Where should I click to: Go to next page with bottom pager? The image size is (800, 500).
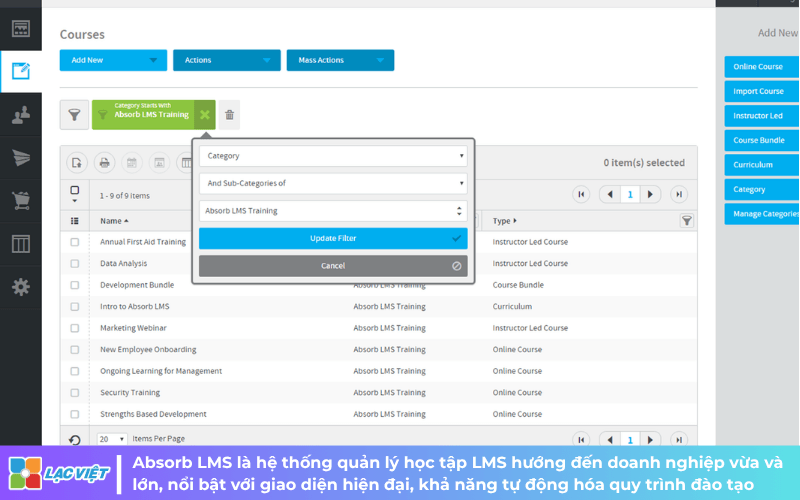coord(650,439)
